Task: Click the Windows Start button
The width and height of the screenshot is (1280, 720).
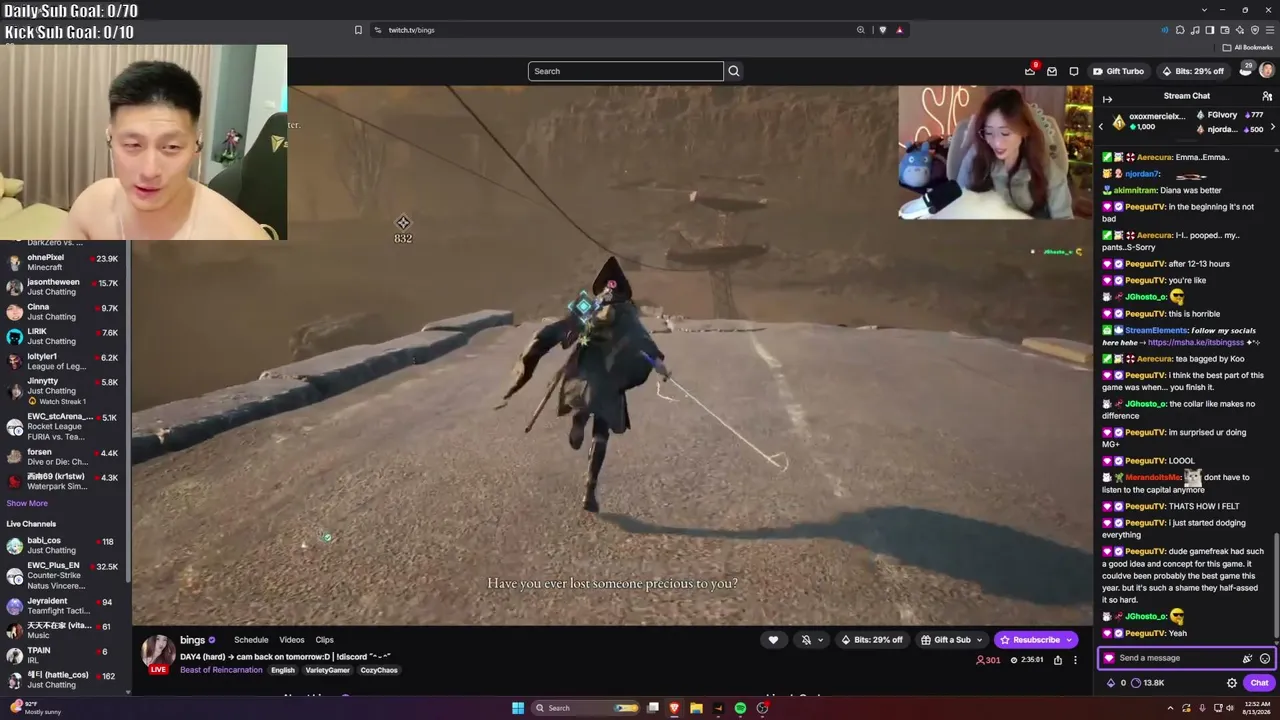Action: pos(518,708)
